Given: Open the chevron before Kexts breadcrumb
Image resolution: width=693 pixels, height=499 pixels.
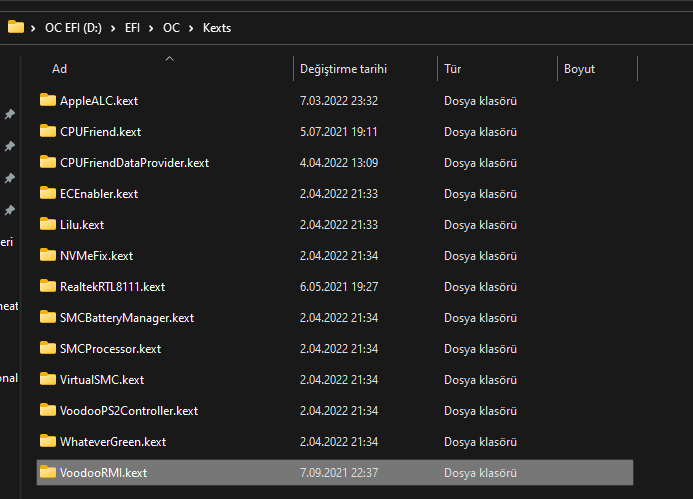Looking at the screenshot, I should click(192, 28).
